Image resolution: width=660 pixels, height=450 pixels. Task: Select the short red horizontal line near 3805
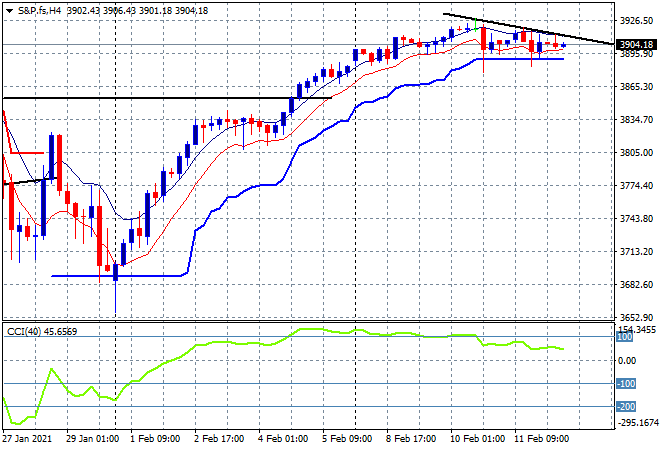tap(27, 153)
